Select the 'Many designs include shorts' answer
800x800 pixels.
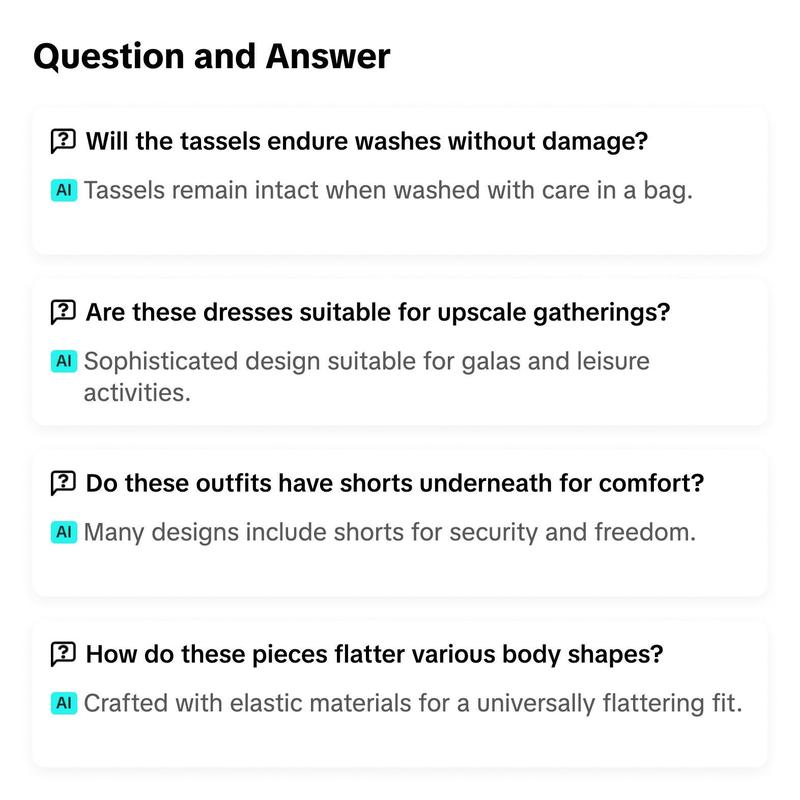tap(389, 532)
